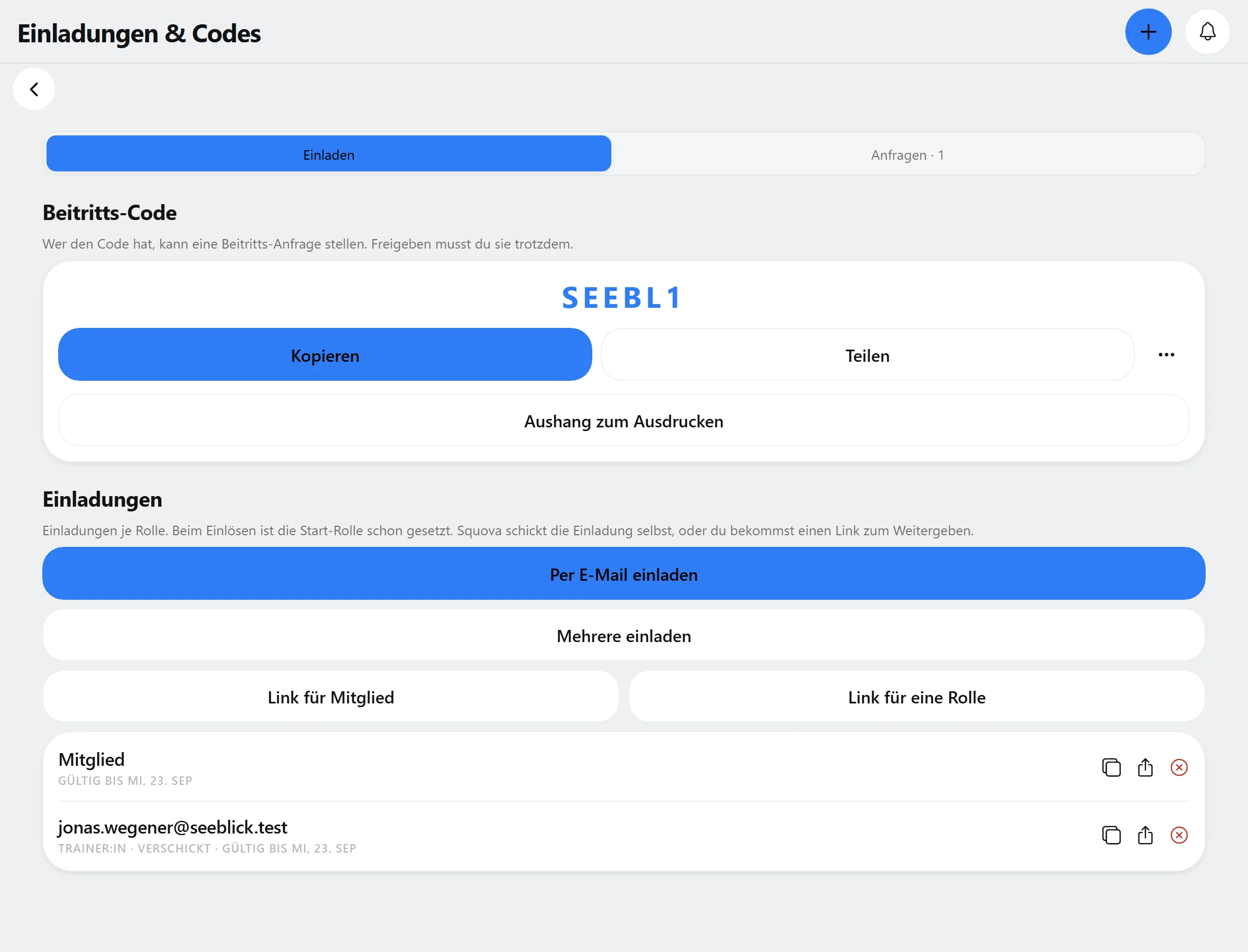
Task: Switch to Anfragen · 1 tab
Action: pyautogui.click(x=907, y=154)
